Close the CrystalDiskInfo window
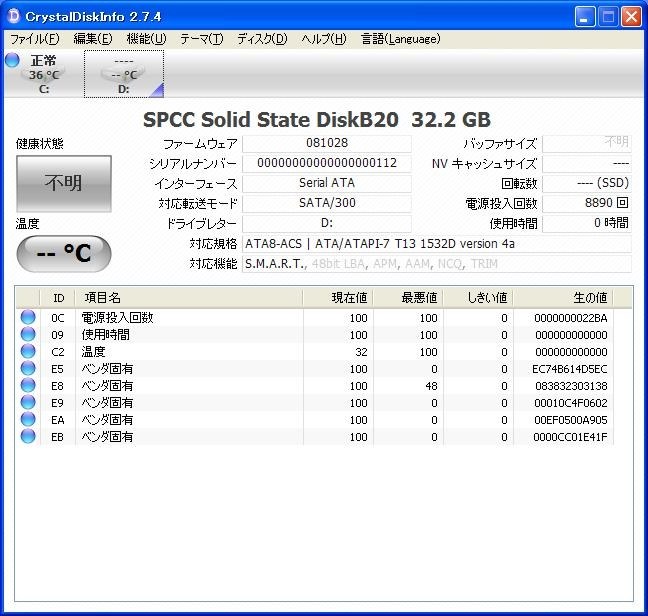 pyautogui.click(x=631, y=17)
